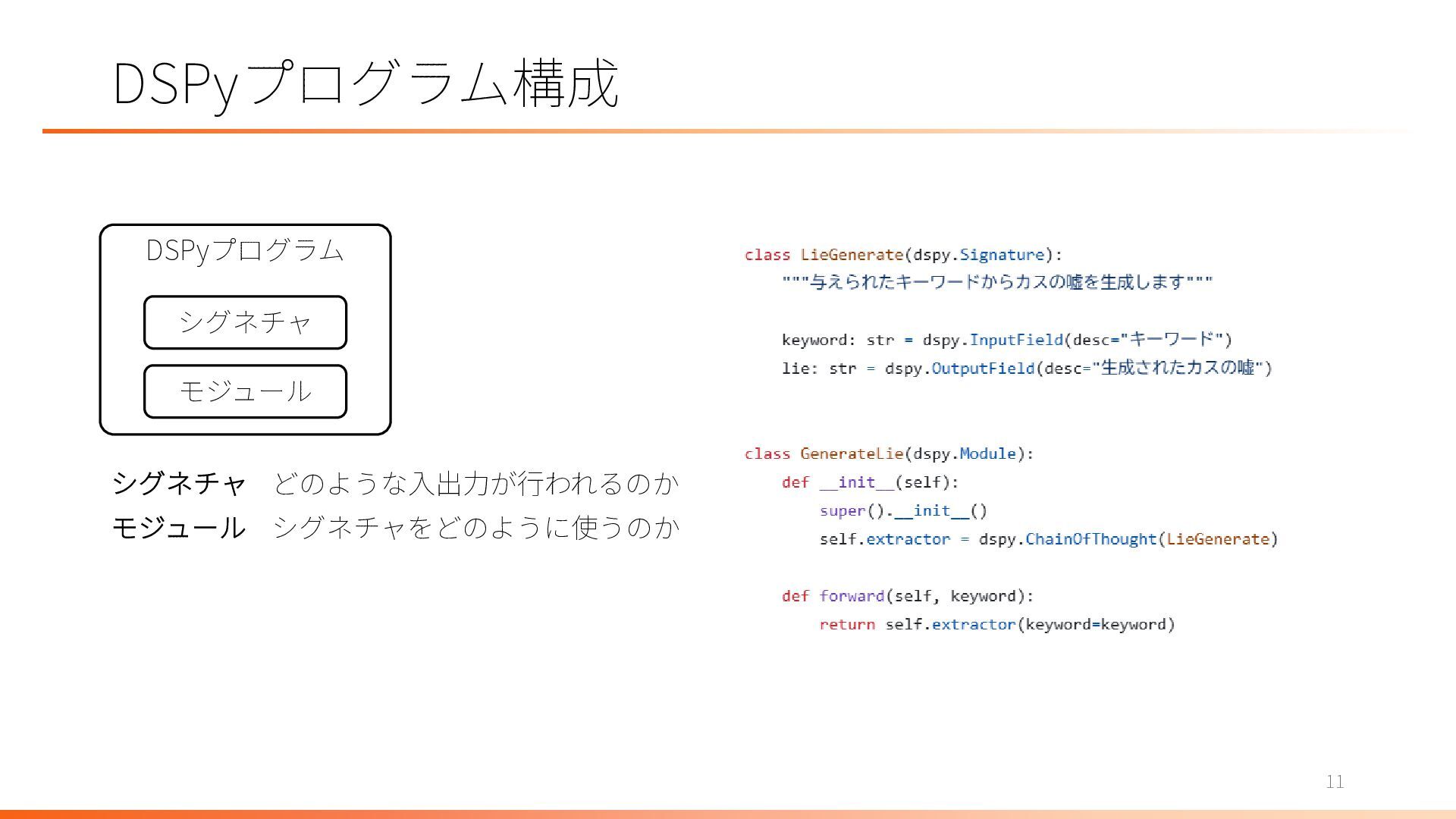Click the ChainOfThought code line

1048,539
